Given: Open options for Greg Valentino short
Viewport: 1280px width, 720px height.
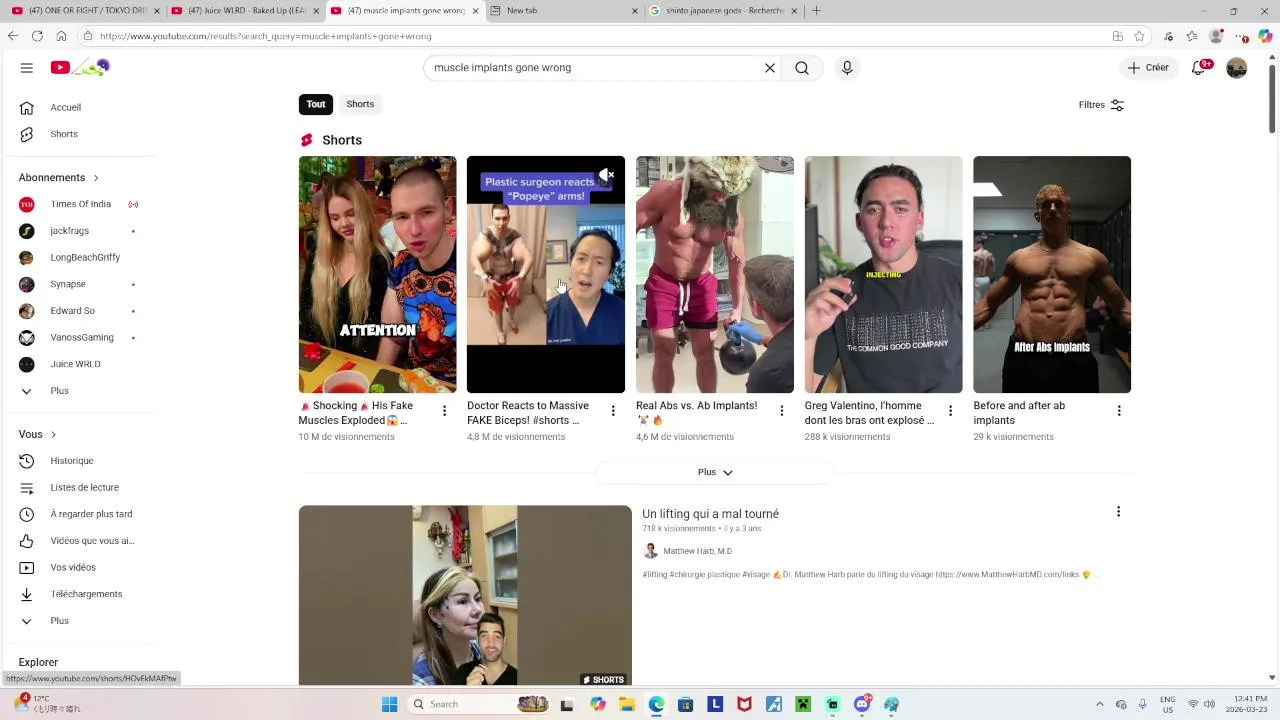Looking at the screenshot, I should coord(950,411).
